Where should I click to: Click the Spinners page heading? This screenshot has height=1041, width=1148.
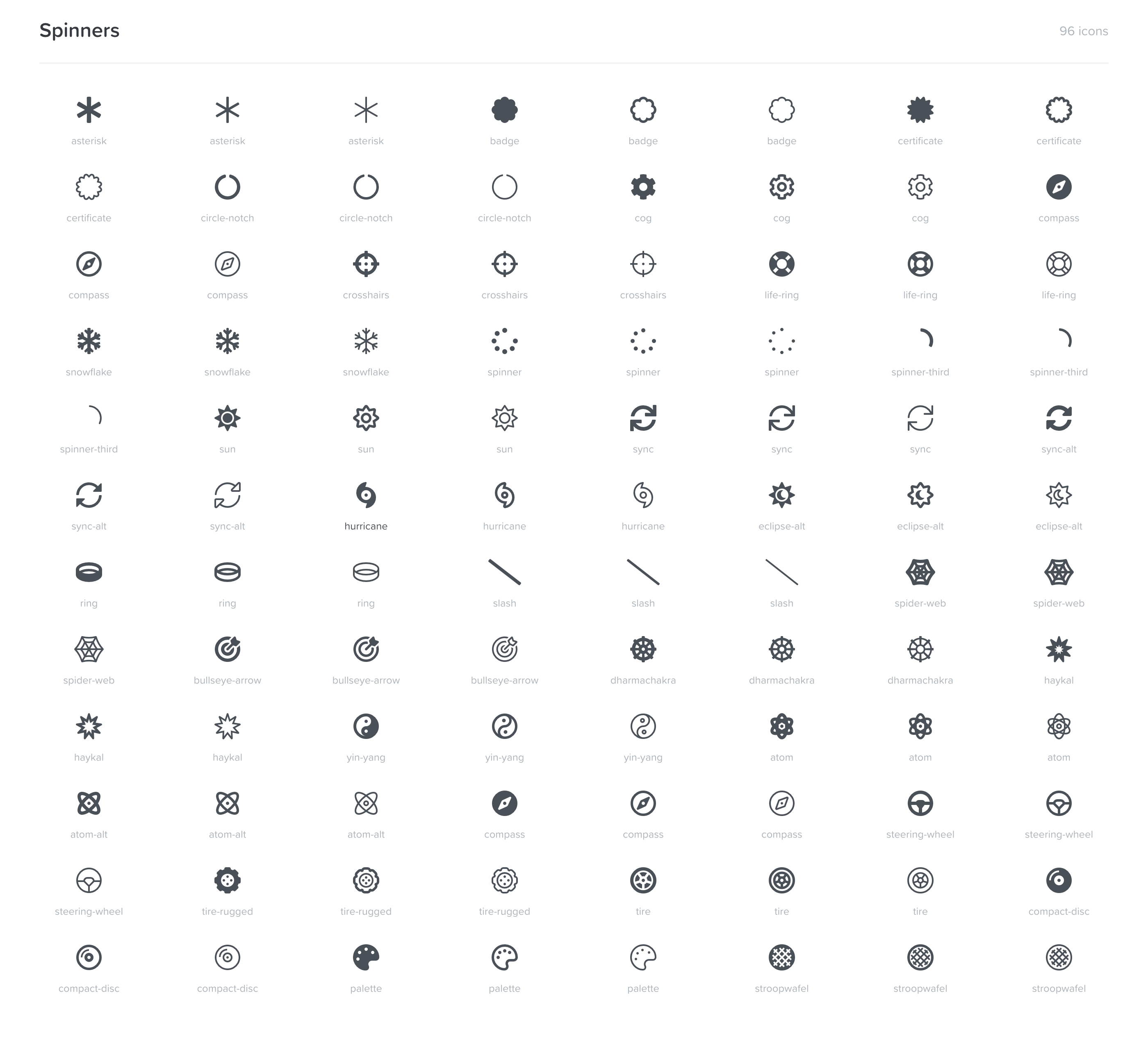80,31
